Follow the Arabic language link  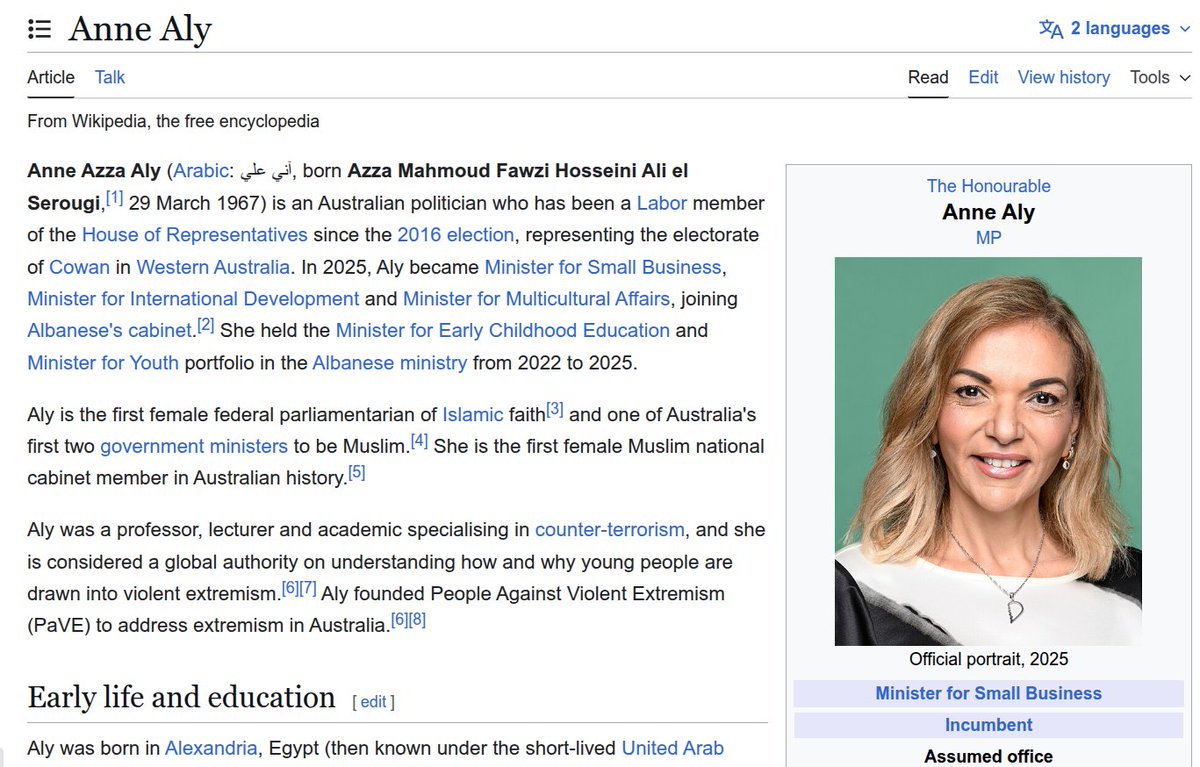201,171
